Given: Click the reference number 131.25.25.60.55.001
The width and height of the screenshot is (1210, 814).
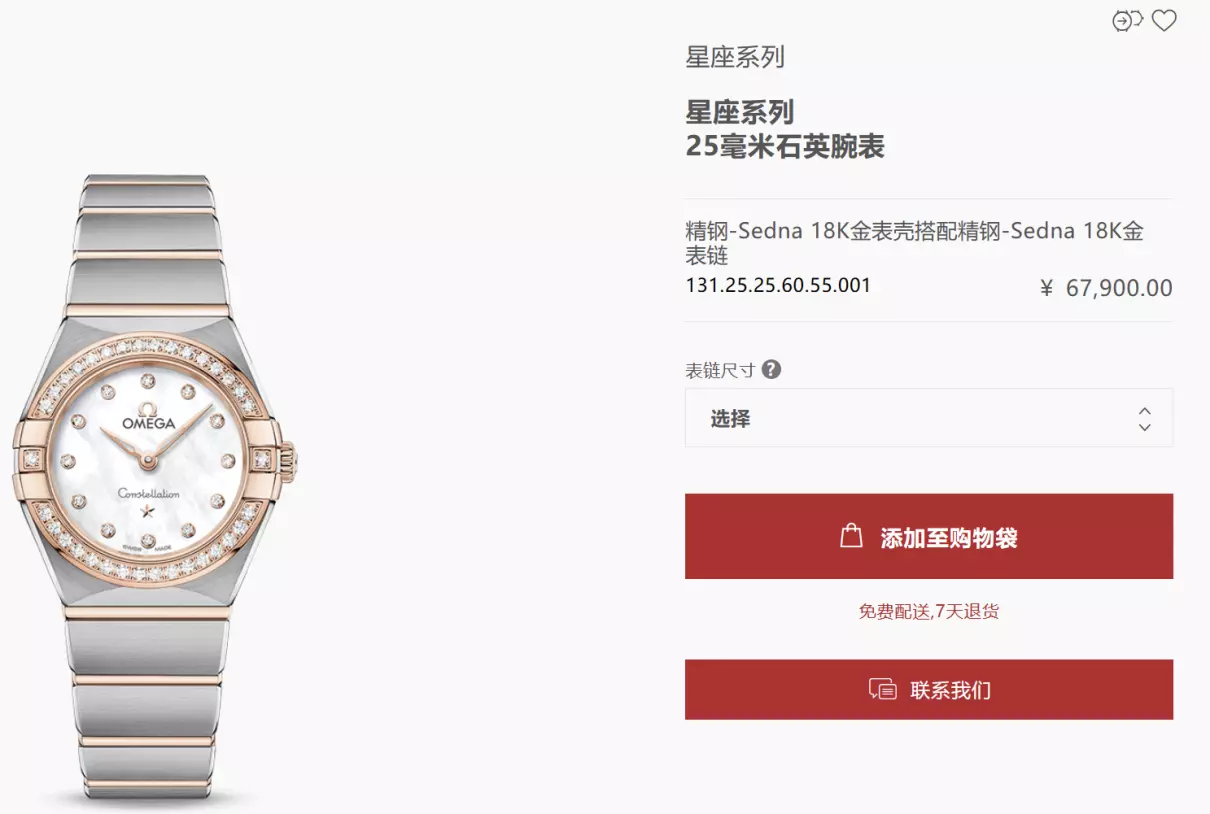Looking at the screenshot, I should click(x=778, y=285).
